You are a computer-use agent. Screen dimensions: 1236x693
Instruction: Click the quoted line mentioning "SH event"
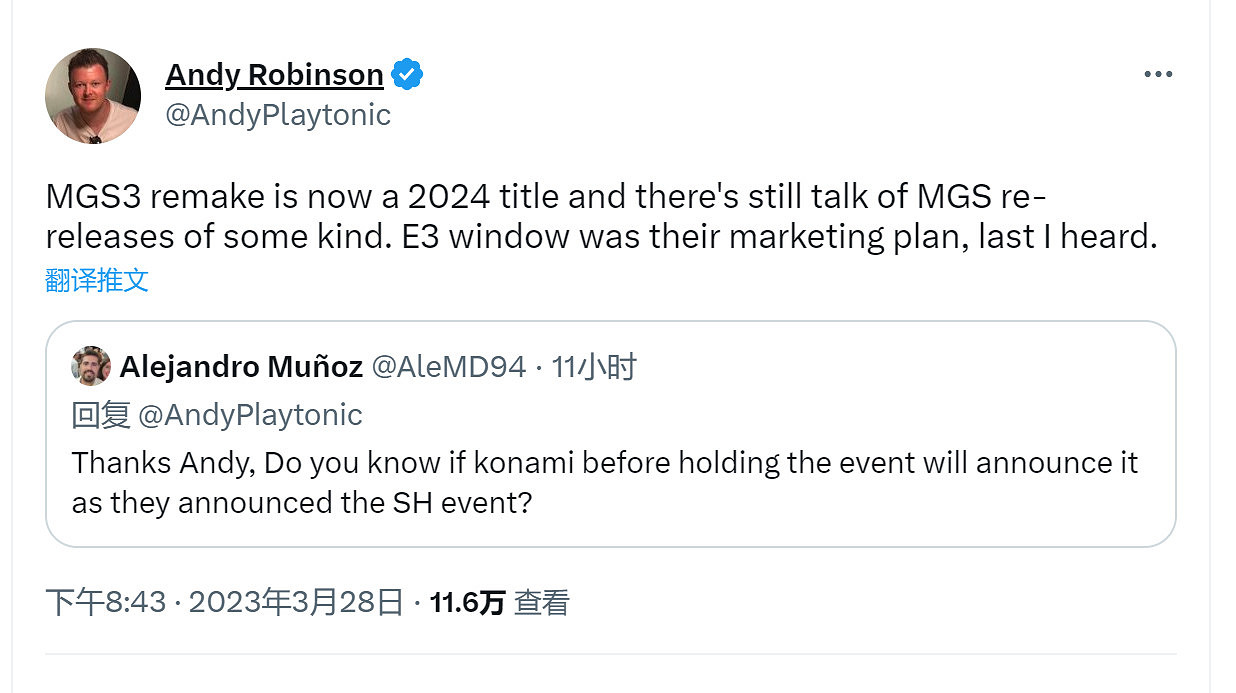(x=301, y=501)
